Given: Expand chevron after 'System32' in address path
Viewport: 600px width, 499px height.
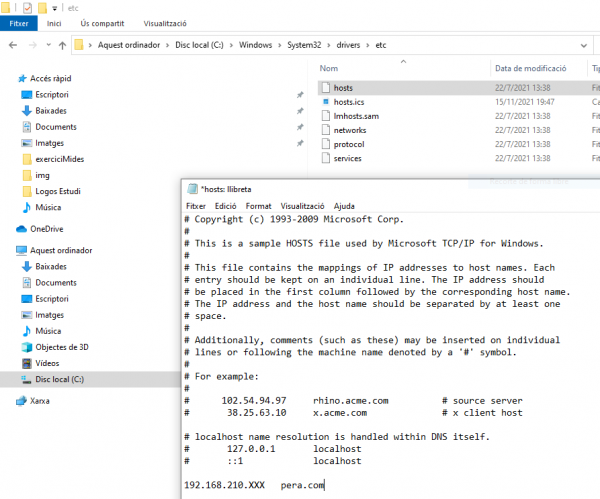Looking at the screenshot, I should click(x=329, y=46).
